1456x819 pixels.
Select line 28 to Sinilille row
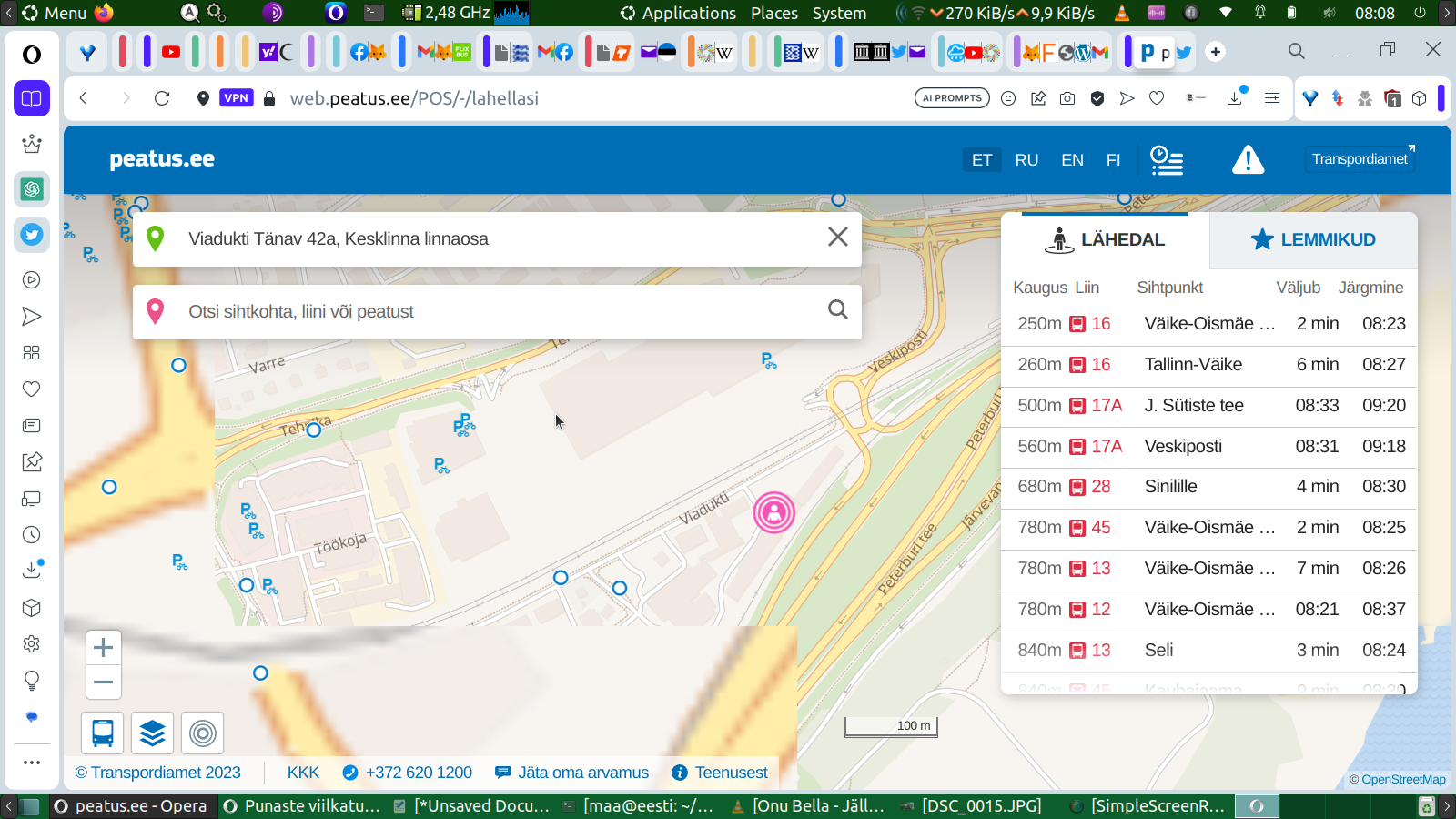click(1209, 487)
